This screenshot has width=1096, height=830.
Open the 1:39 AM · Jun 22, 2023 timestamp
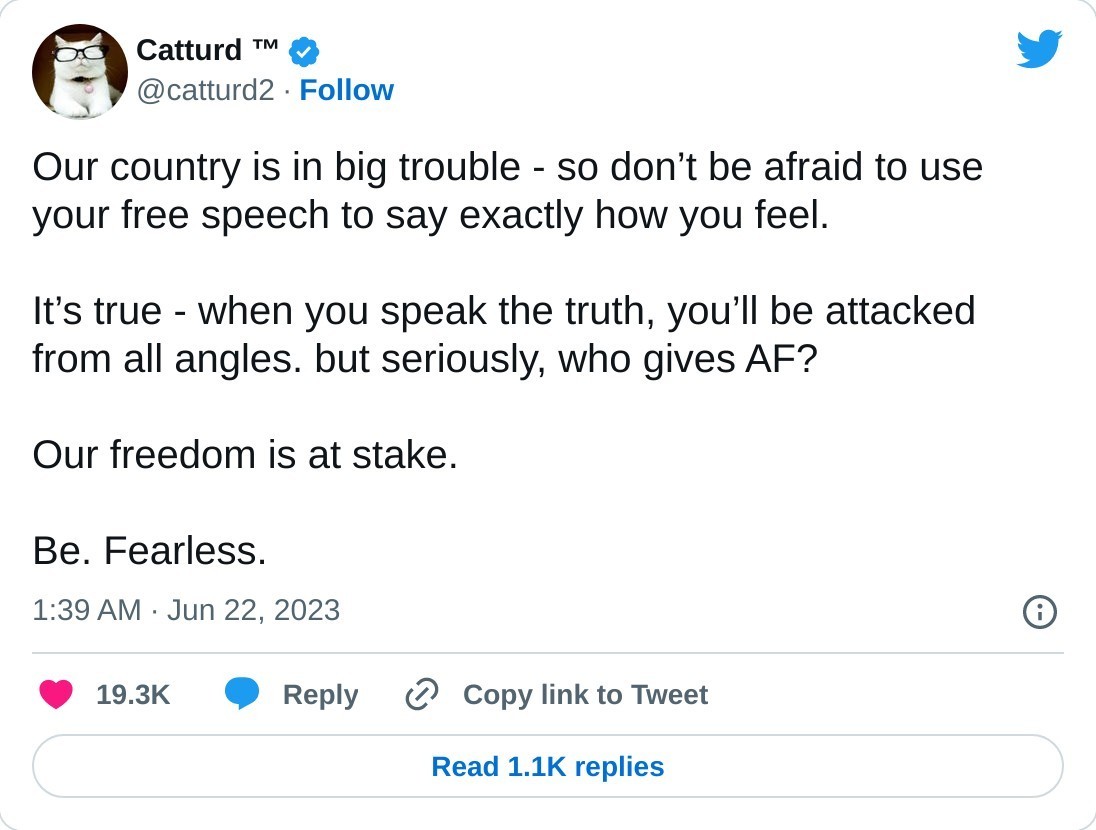[186, 610]
